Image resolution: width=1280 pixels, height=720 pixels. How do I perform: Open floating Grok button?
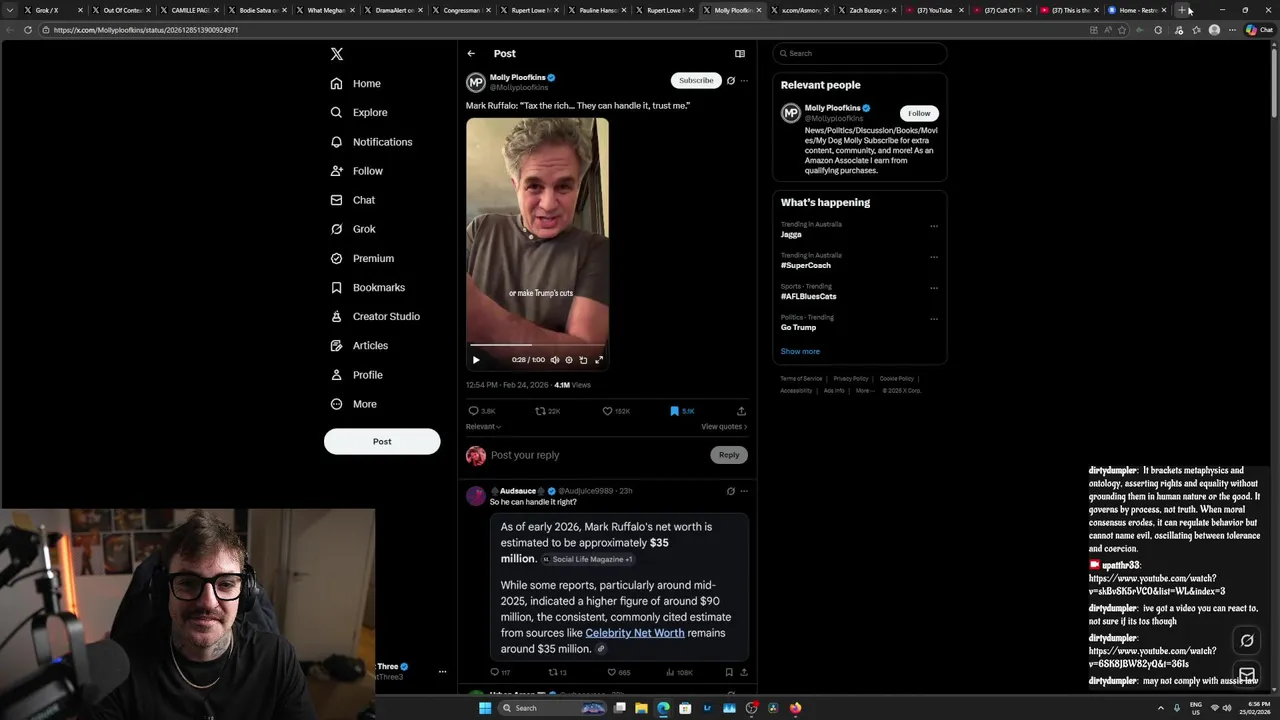(x=1247, y=641)
